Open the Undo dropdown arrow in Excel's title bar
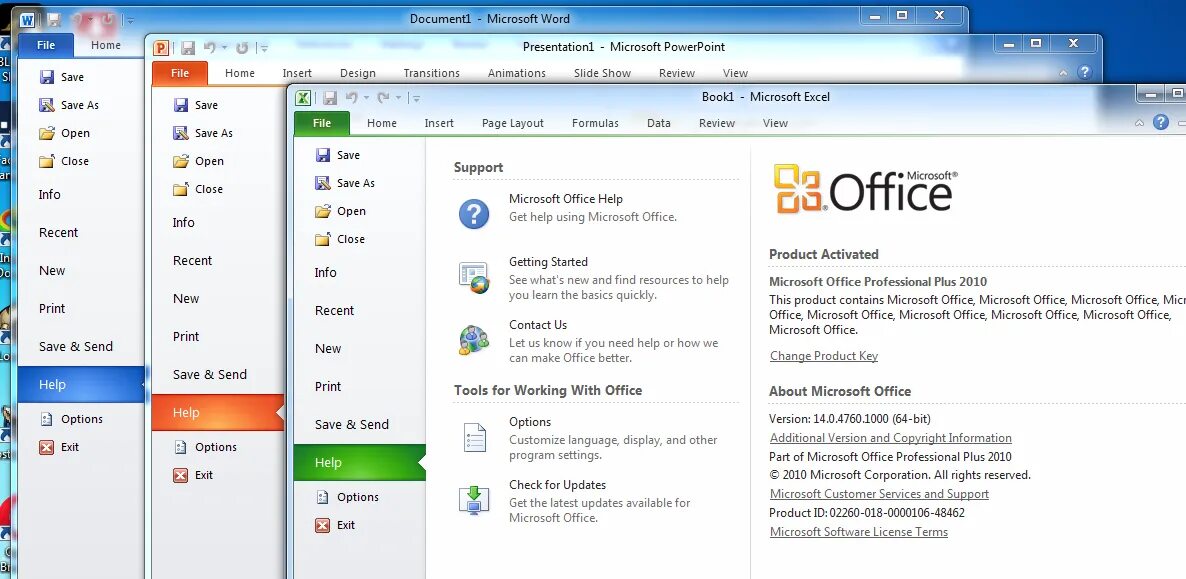 366,98
